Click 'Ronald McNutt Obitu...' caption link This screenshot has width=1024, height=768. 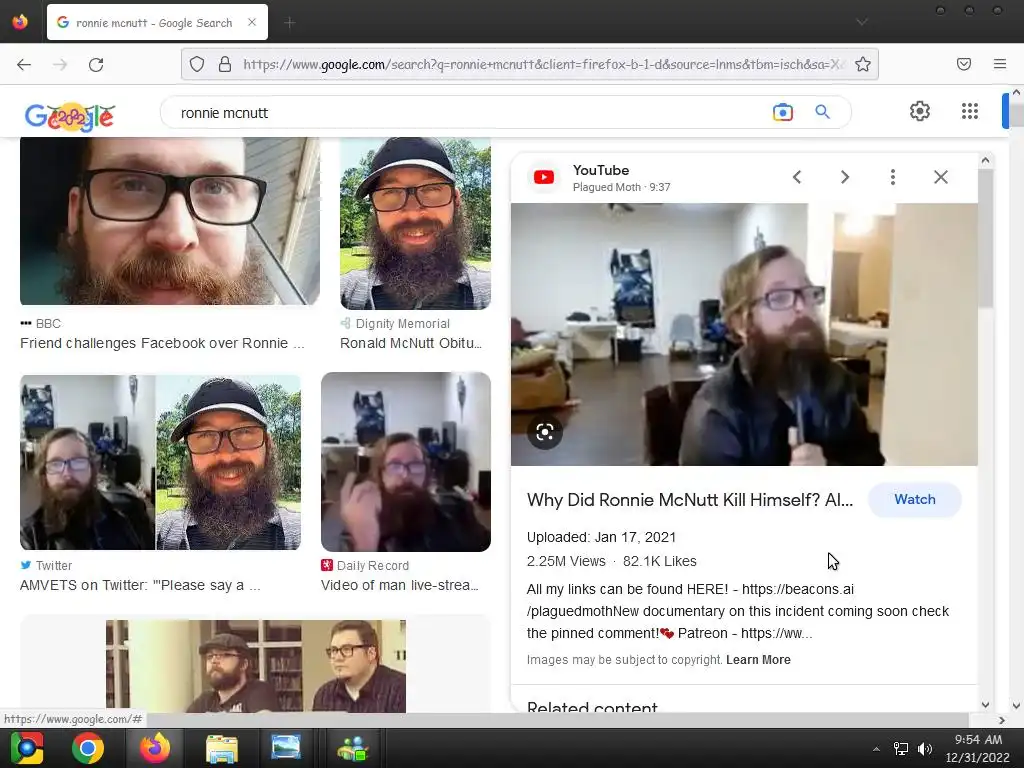(411, 344)
